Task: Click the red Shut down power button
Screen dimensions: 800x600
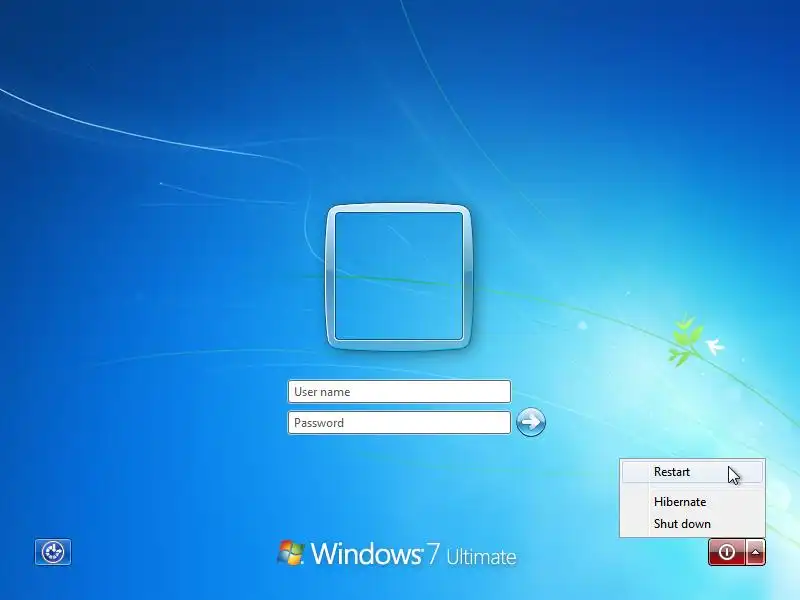Action: 727,552
